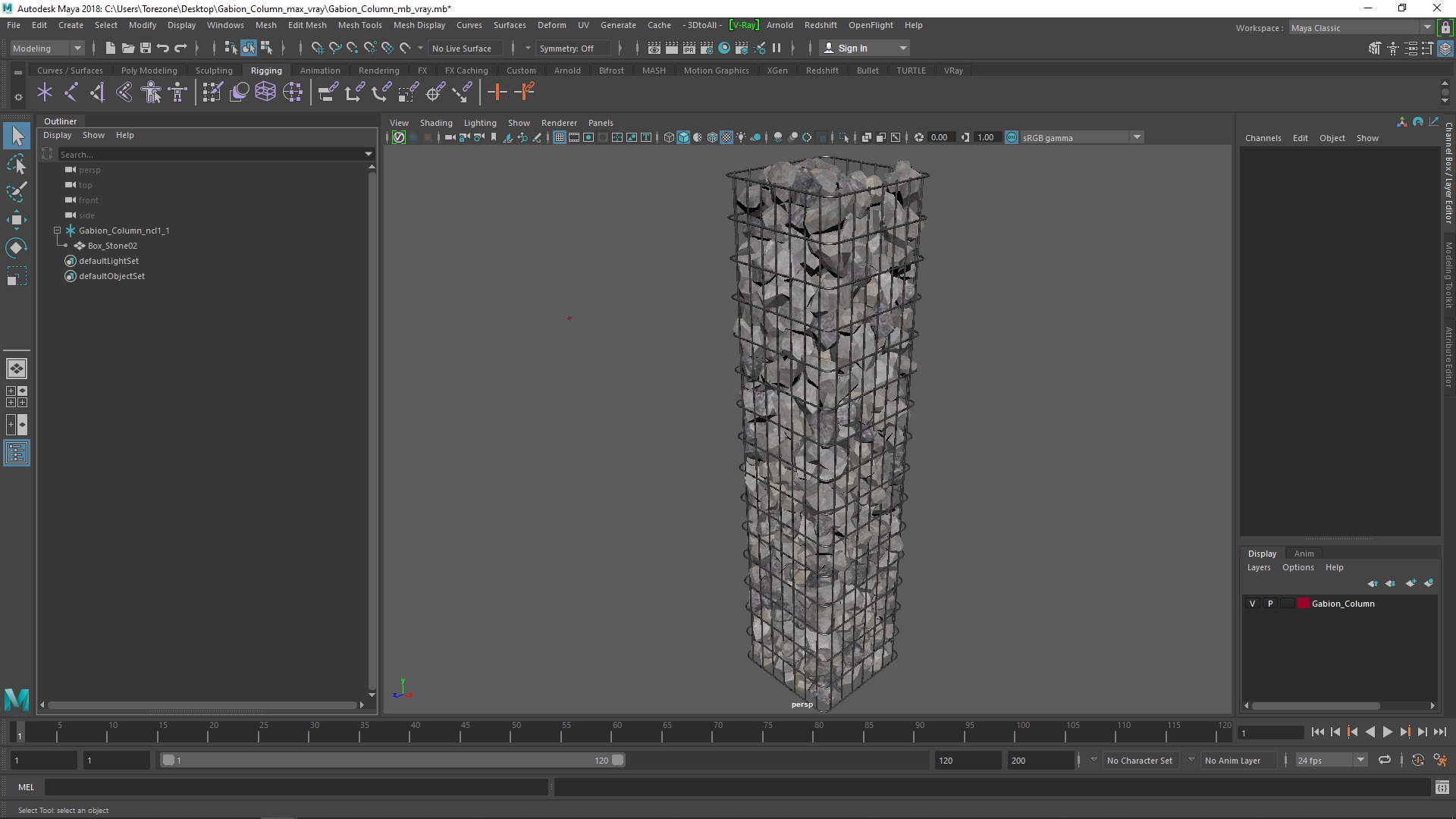1456x819 pixels.
Task: Toggle playback P of Gabion_Column layer
Action: 1270,604
